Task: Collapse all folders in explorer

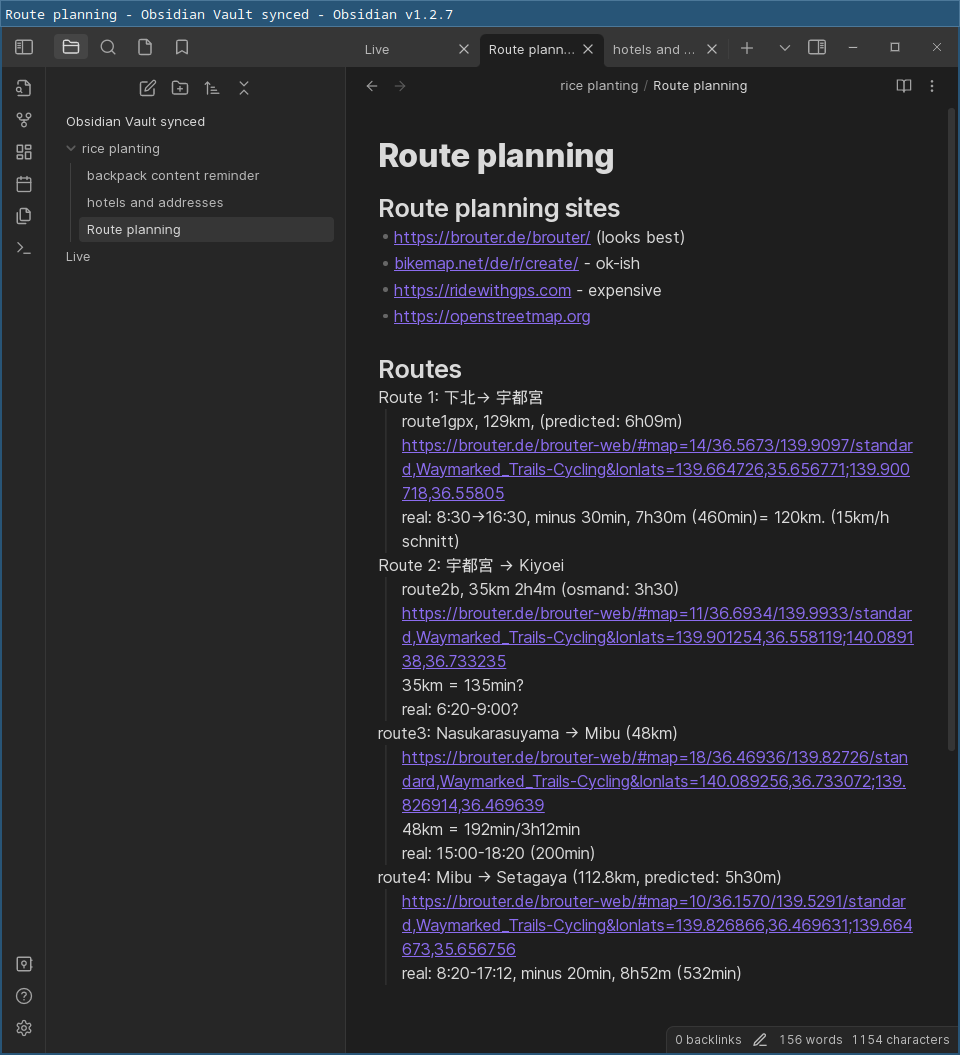Action: pyautogui.click(x=244, y=88)
